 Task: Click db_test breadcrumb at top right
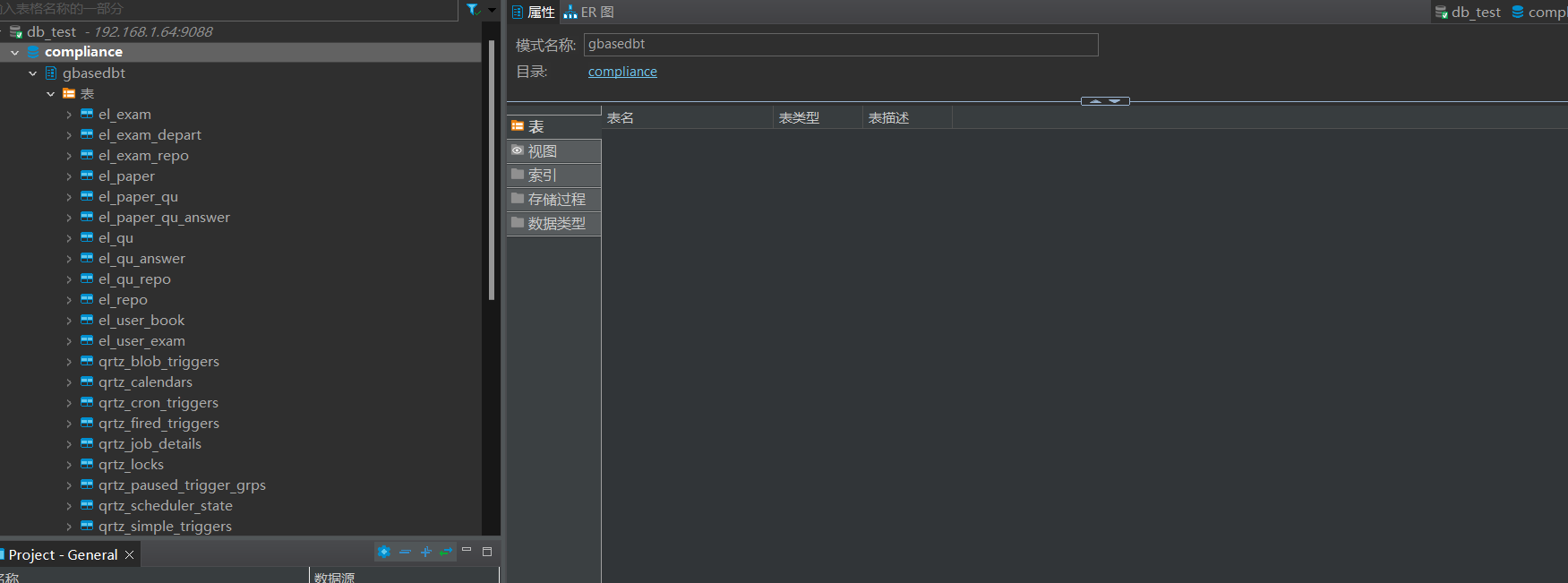pyautogui.click(x=1469, y=13)
